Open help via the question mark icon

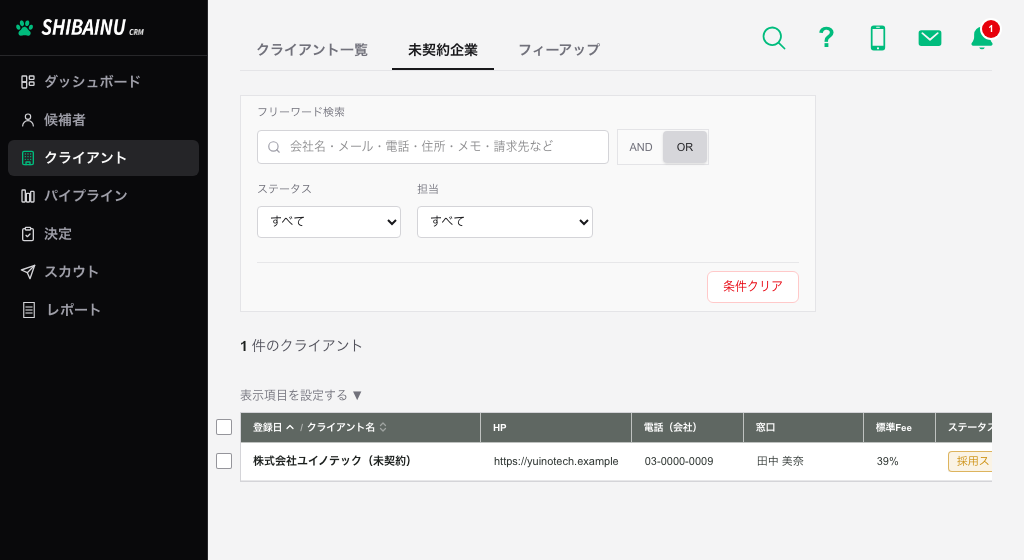point(826,38)
